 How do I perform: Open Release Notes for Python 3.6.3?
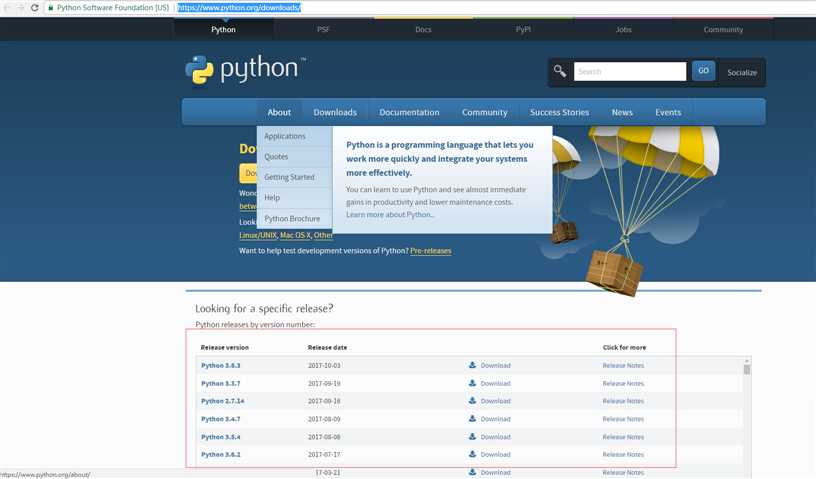(623, 365)
